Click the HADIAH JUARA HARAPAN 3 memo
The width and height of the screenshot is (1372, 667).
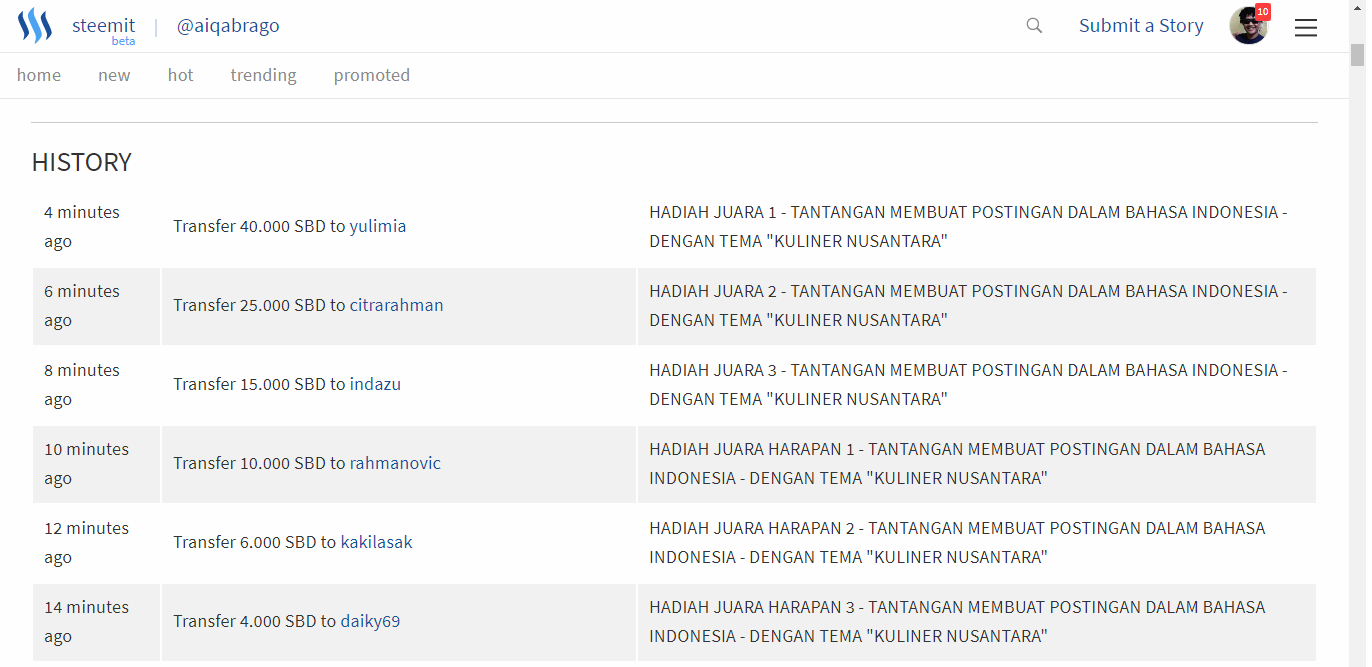(x=957, y=621)
